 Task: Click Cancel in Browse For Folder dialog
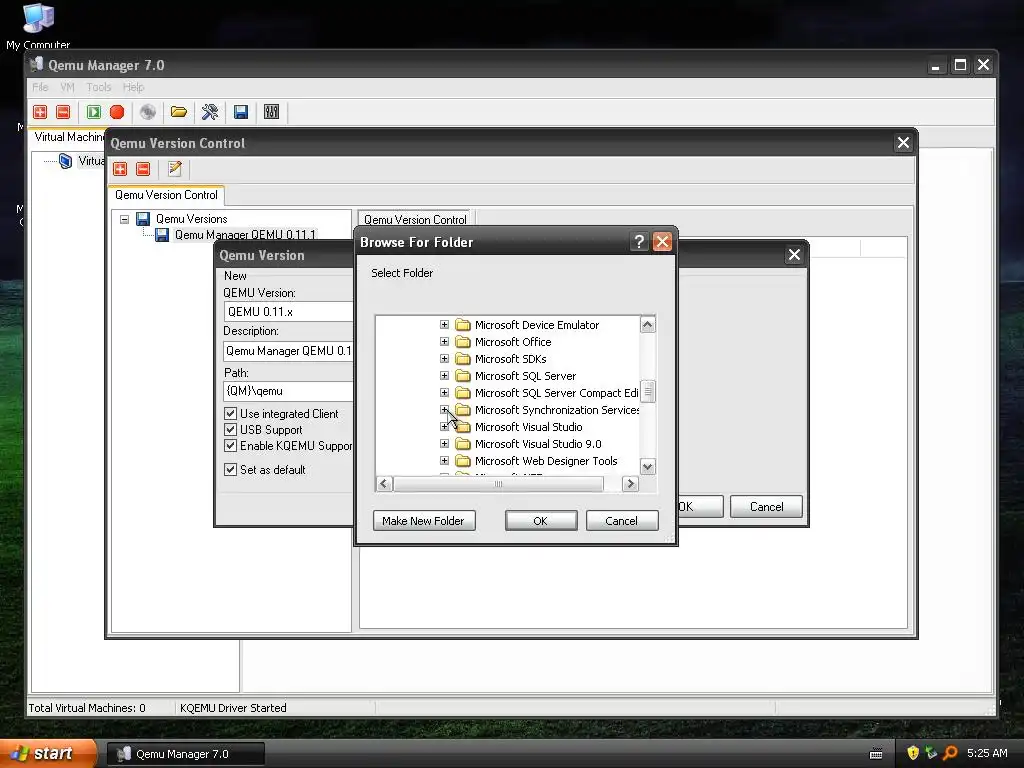point(622,520)
